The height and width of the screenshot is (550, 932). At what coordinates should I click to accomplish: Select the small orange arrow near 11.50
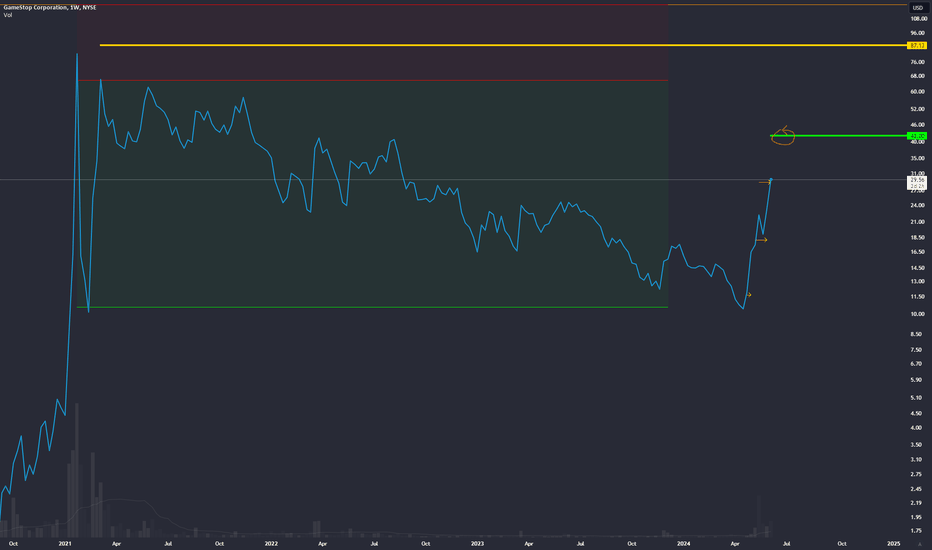click(749, 294)
